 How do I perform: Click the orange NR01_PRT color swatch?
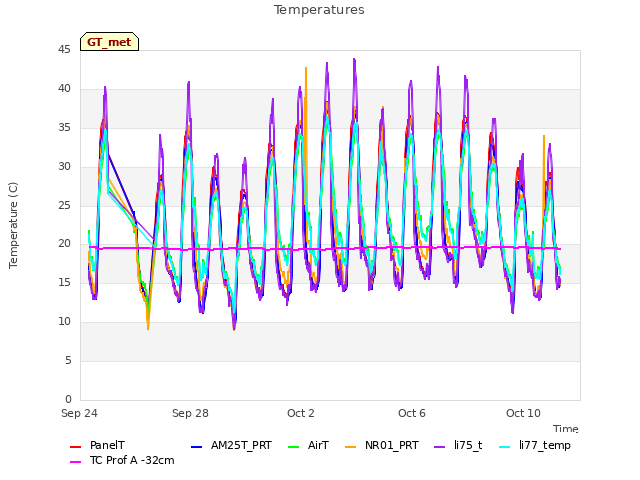[351, 447]
